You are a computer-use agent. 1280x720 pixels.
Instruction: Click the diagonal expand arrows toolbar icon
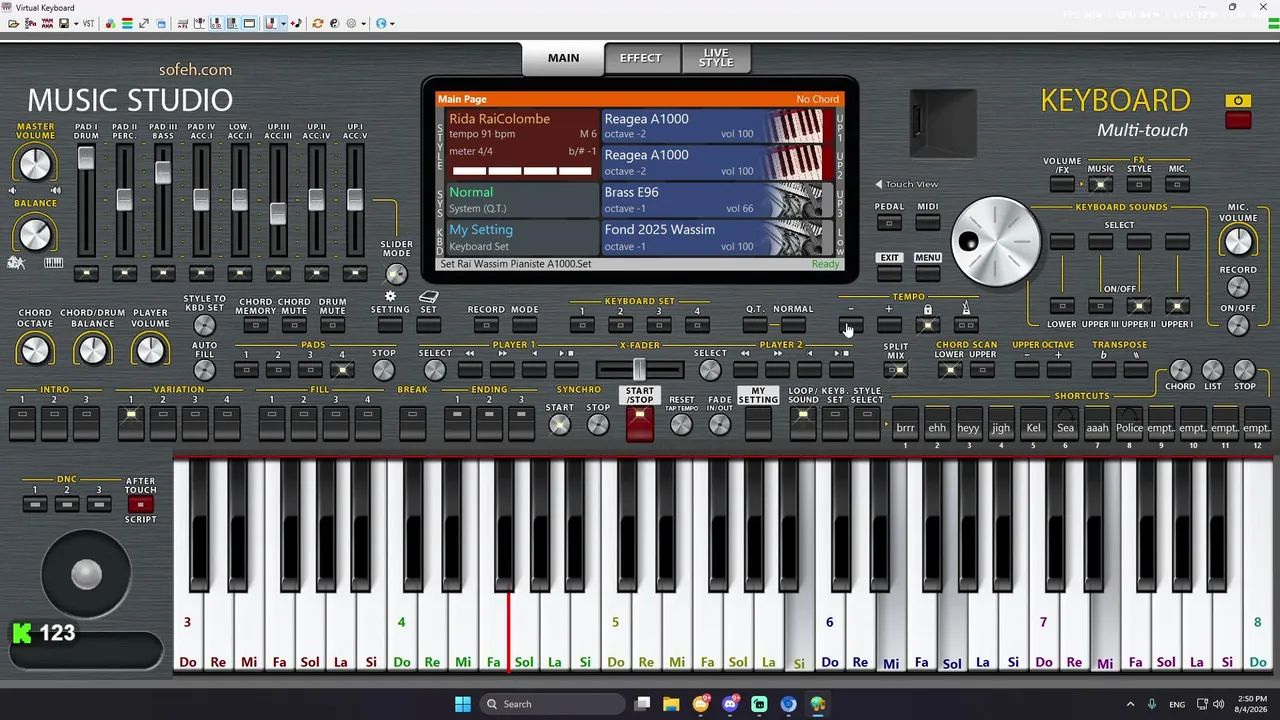[144, 23]
